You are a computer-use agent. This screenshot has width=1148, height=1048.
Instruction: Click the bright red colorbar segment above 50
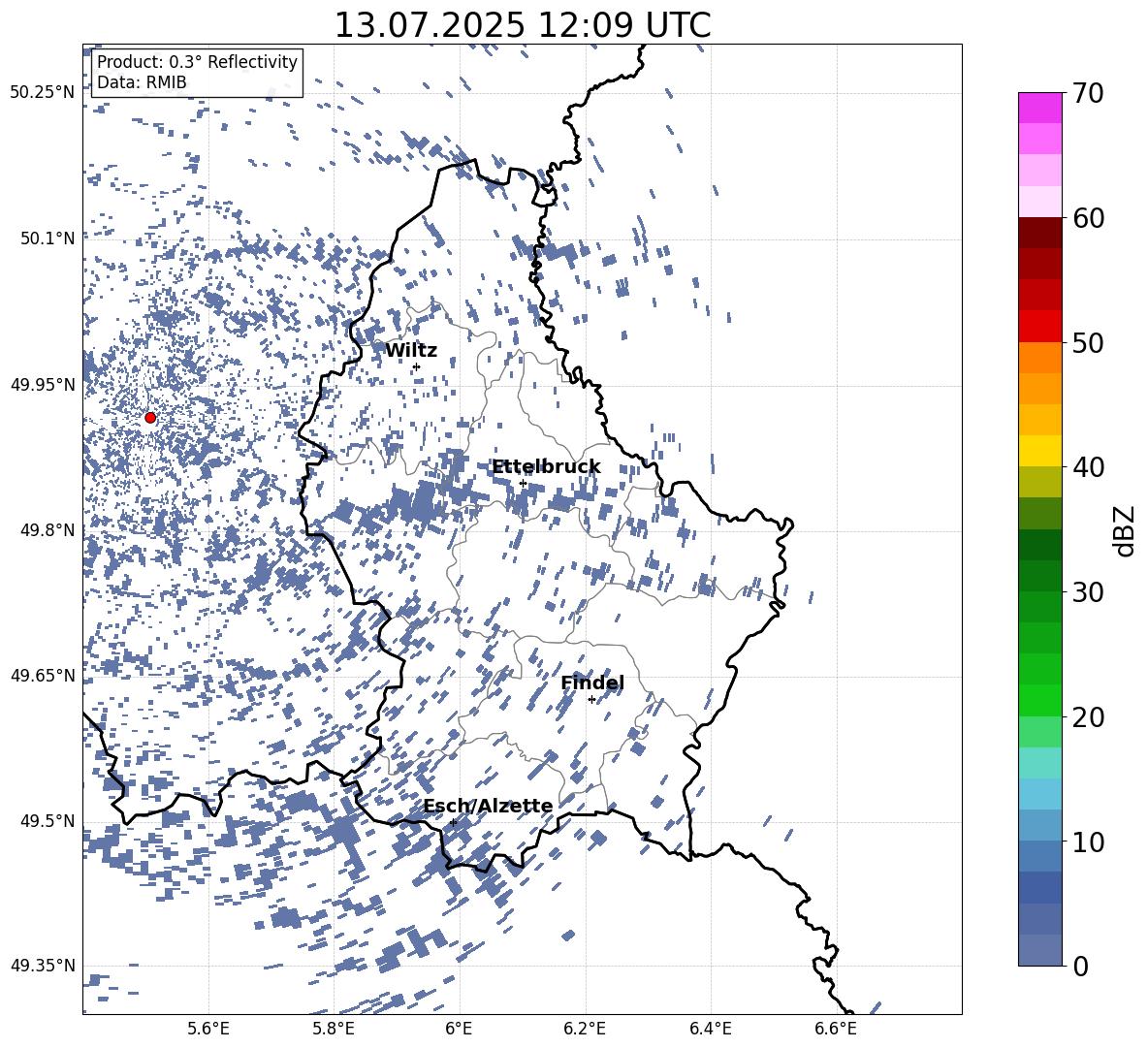tap(1040, 327)
